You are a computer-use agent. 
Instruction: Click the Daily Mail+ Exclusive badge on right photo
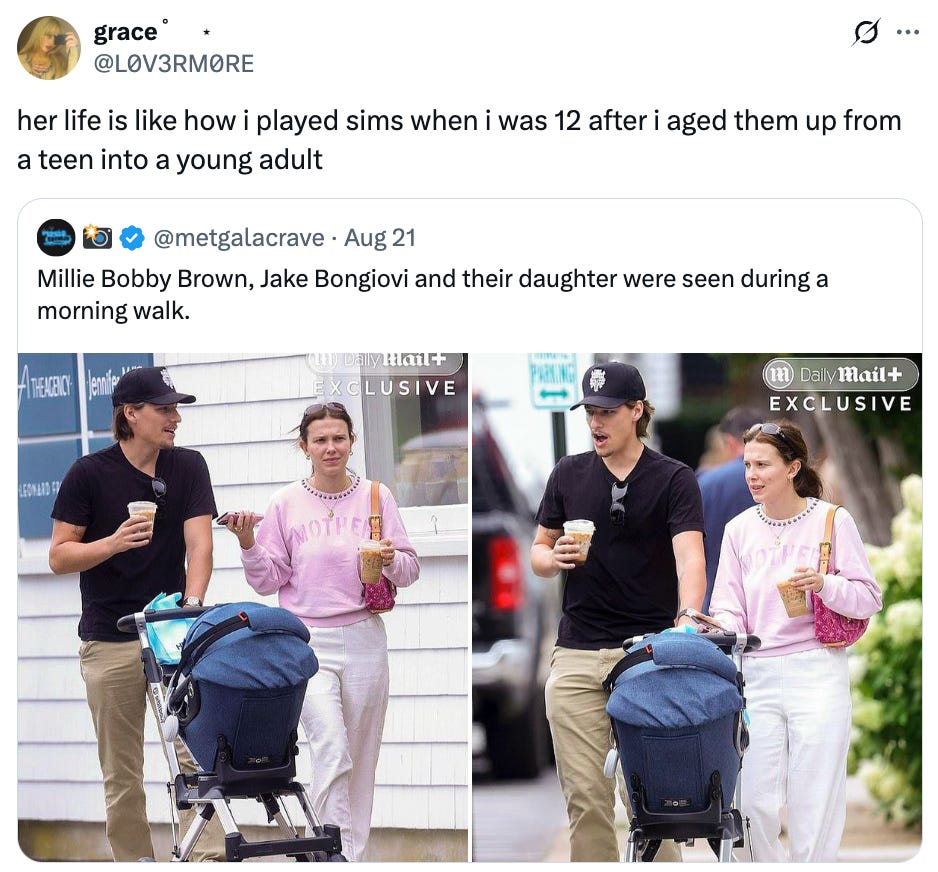pos(840,386)
